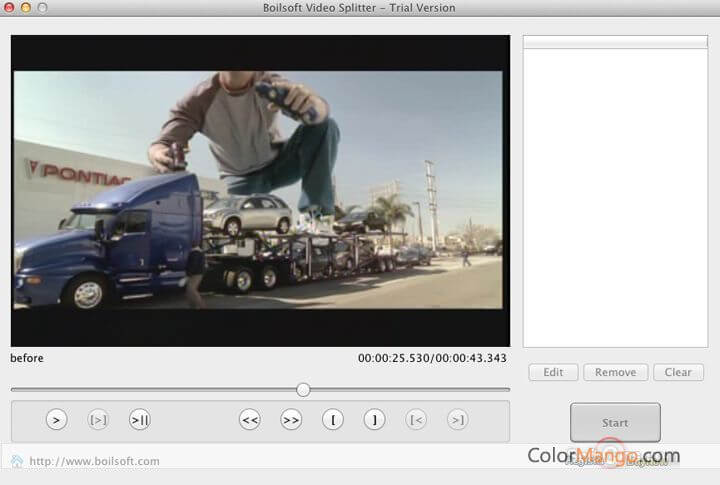Click the play/pause >|| button

coord(140,420)
